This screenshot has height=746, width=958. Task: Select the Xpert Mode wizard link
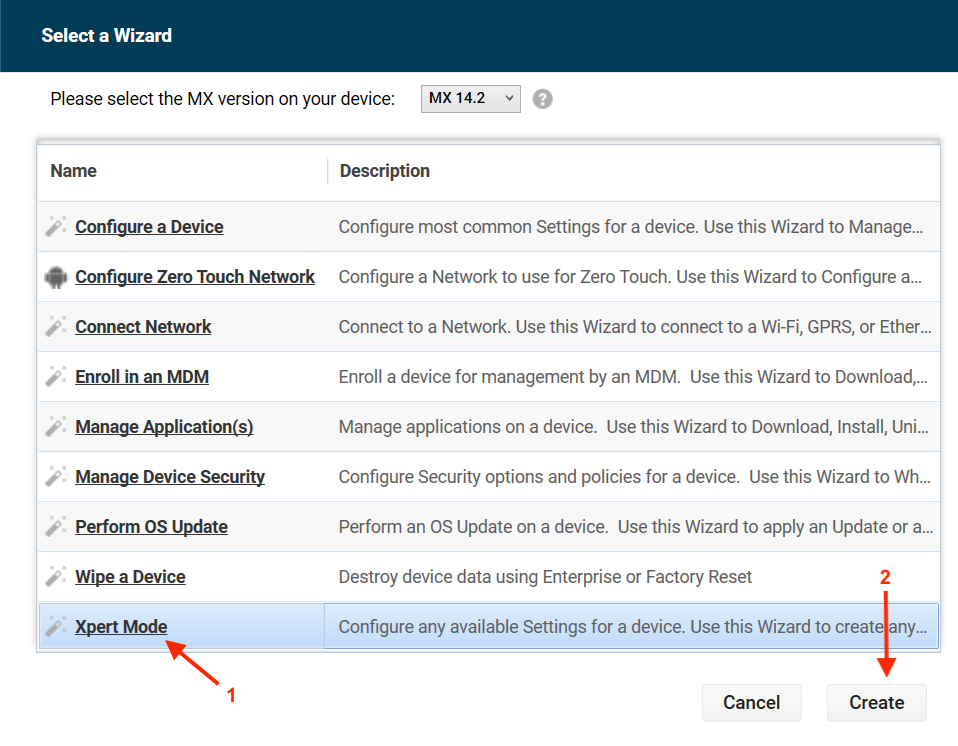(x=121, y=627)
